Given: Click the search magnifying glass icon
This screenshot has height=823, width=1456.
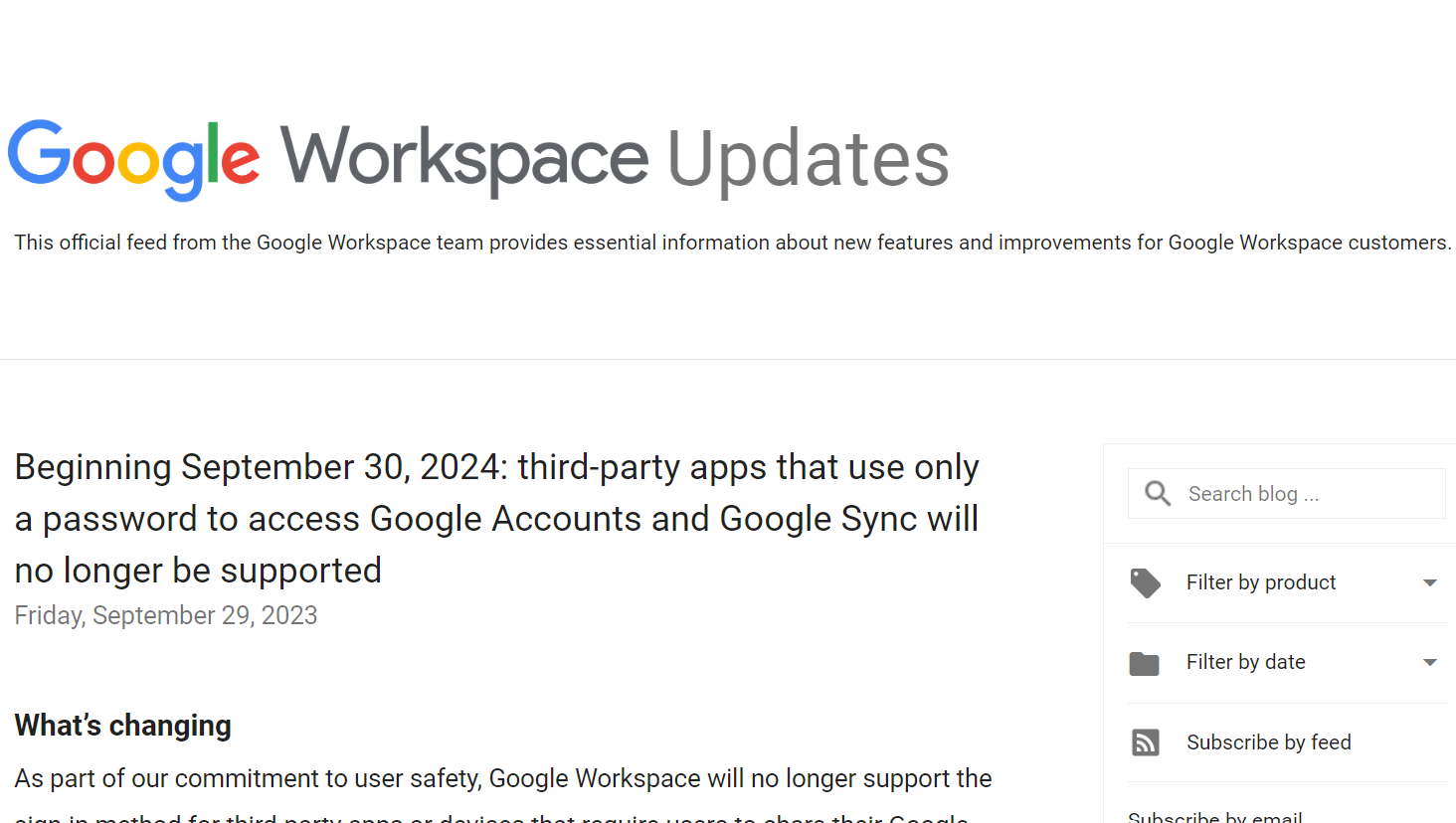Looking at the screenshot, I should click(x=1157, y=493).
